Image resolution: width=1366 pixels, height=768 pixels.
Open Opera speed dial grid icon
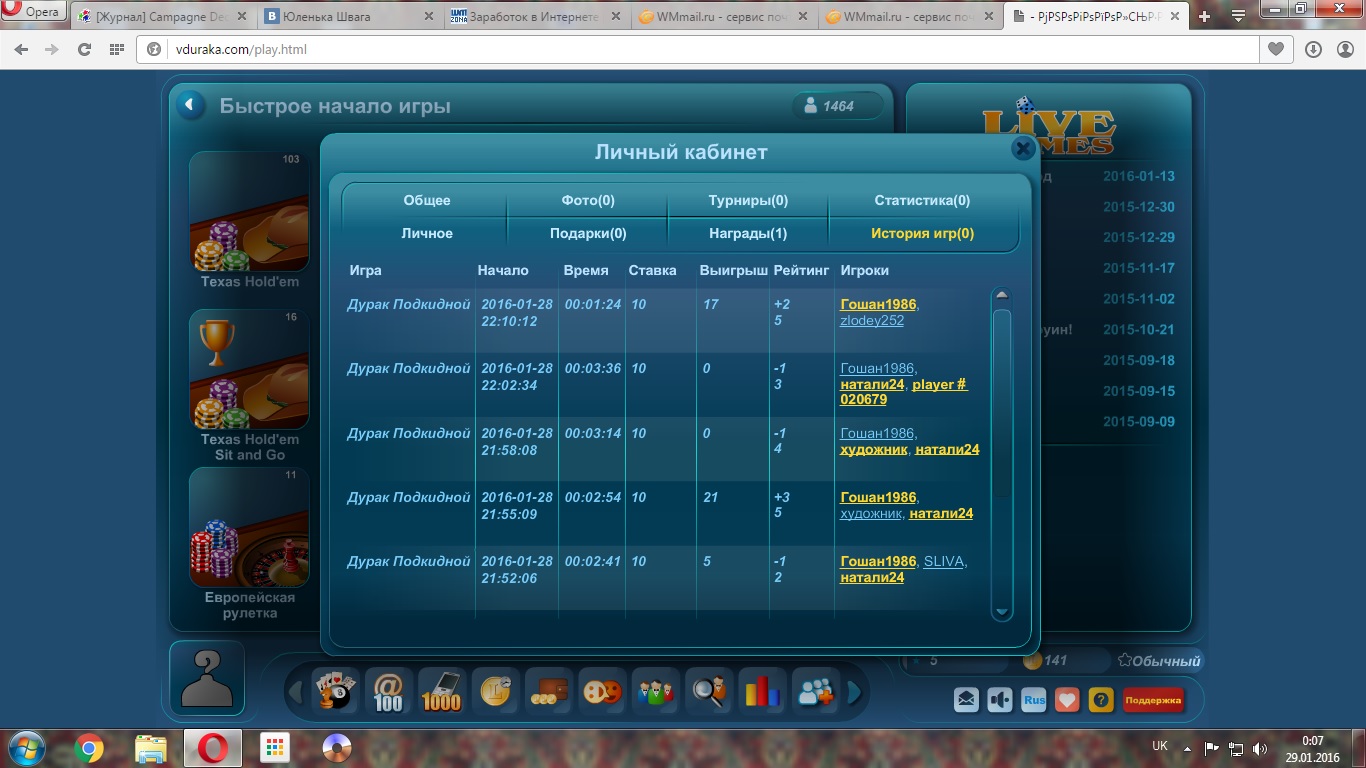(x=116, y=49)
